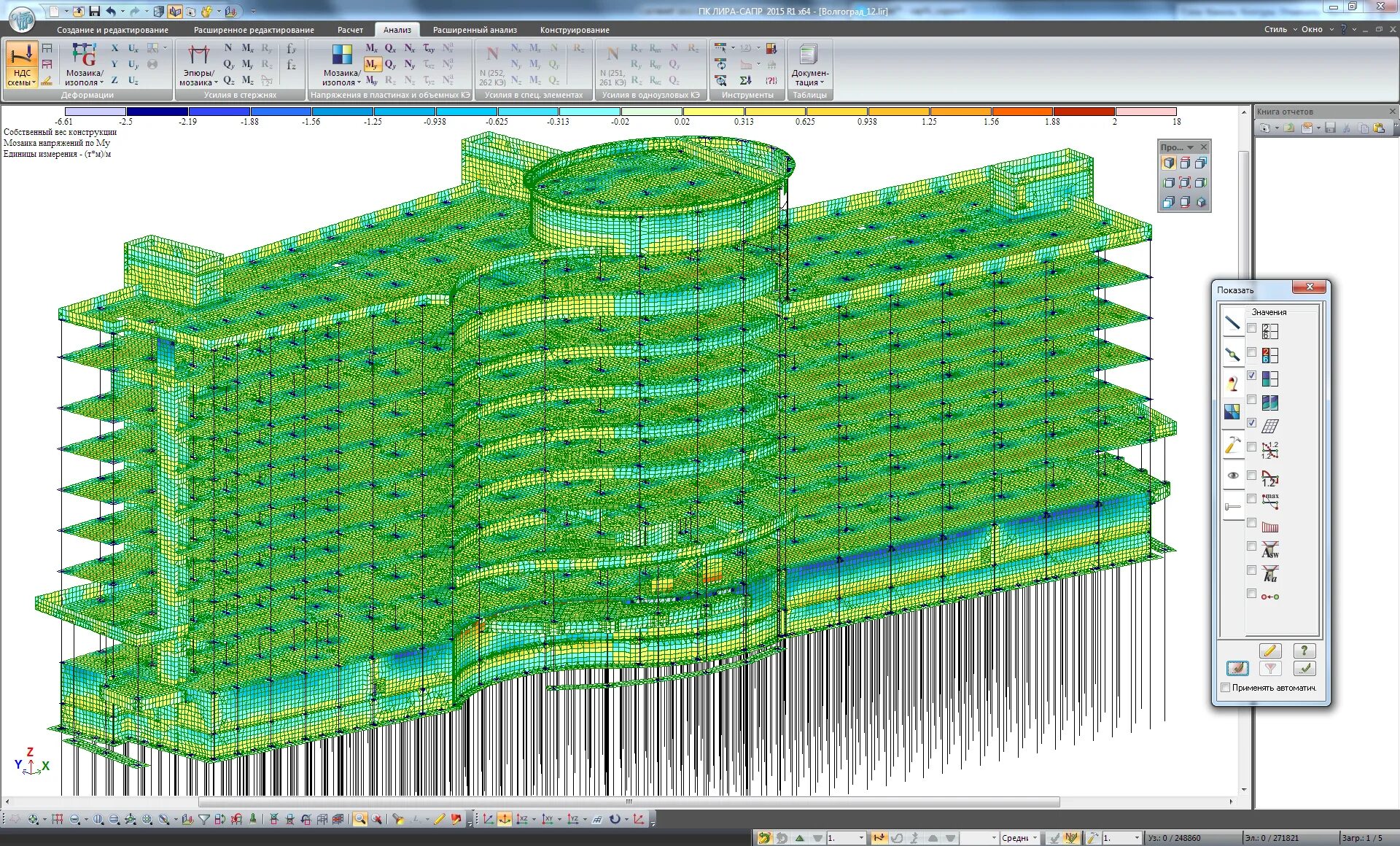Click the yellow pencil tool in bottom toolbar
Image resolution: width=1400 pixels, height=846 pixels.
[x=439, y=819]
